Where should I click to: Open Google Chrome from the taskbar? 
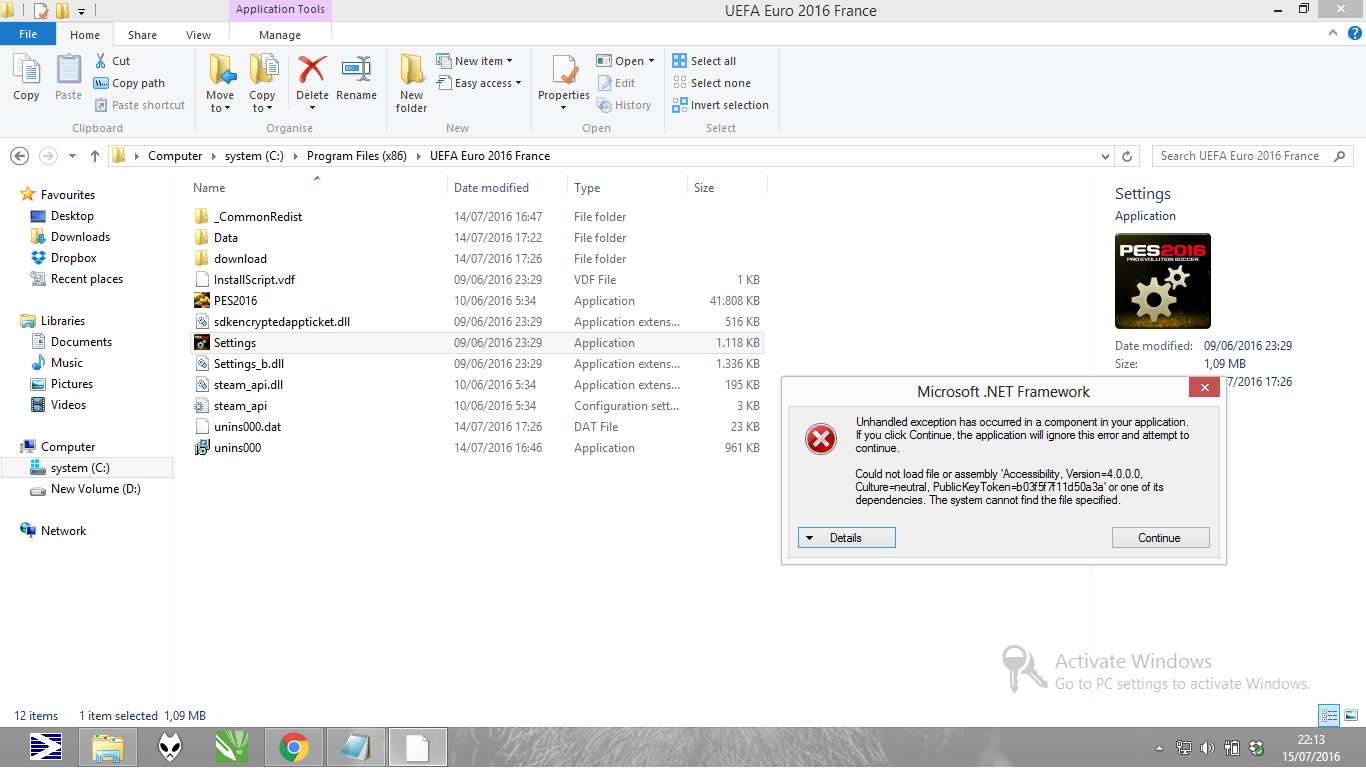click(293, 747)
